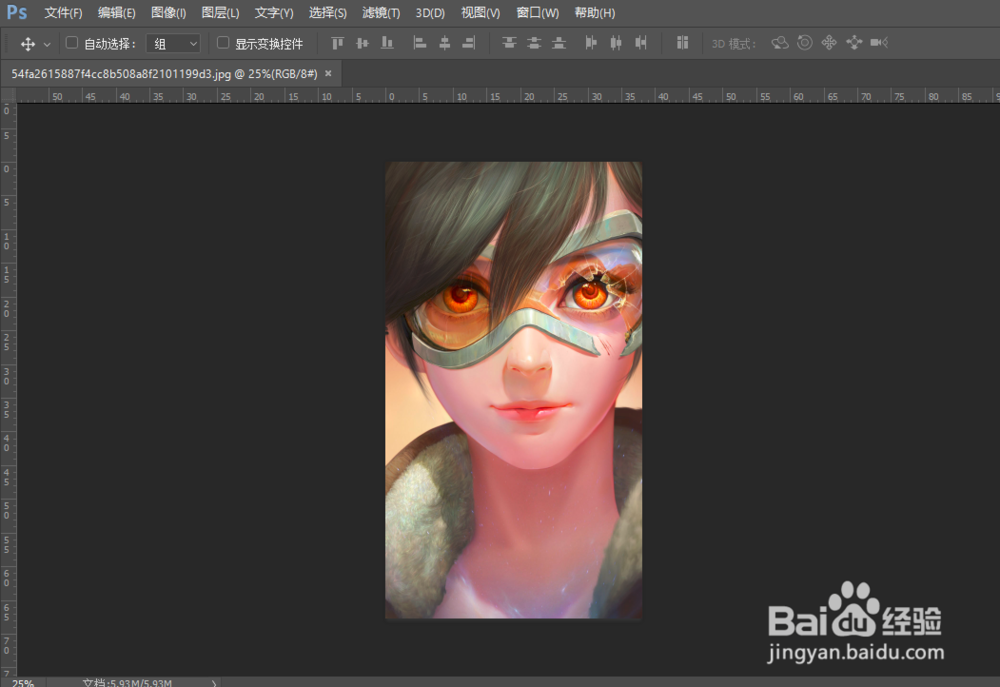Click Align left edges icon
This screenshot has height=687, width=1000.
(x=420, y=43)
